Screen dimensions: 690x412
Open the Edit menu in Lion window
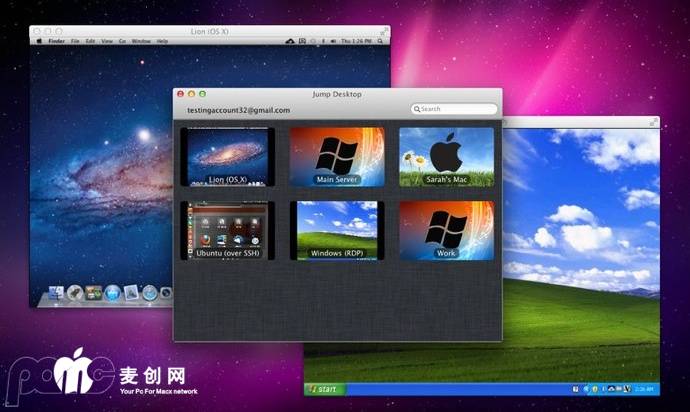pyautogui.click(x=90, y=41)
